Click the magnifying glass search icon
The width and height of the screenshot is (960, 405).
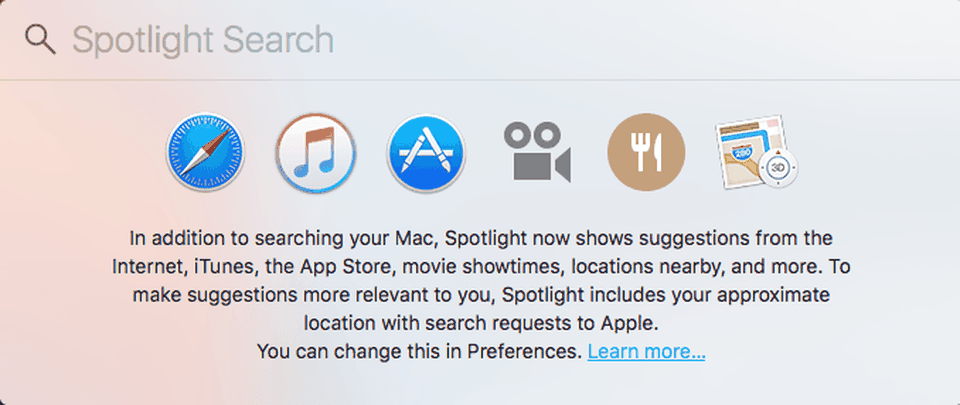(x=41, y=40)
